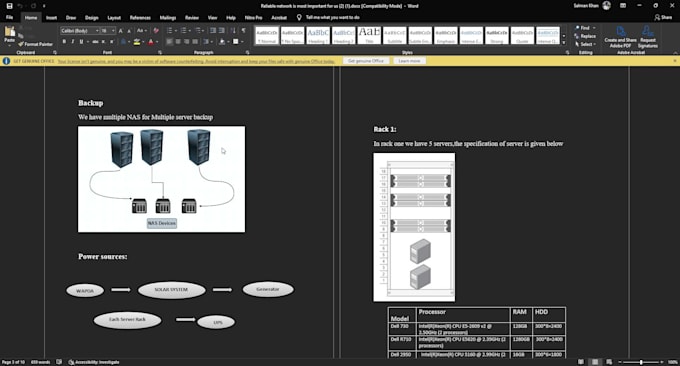Click the Font Color red A button
680x366 pixels.
click(x=150, y=42)
